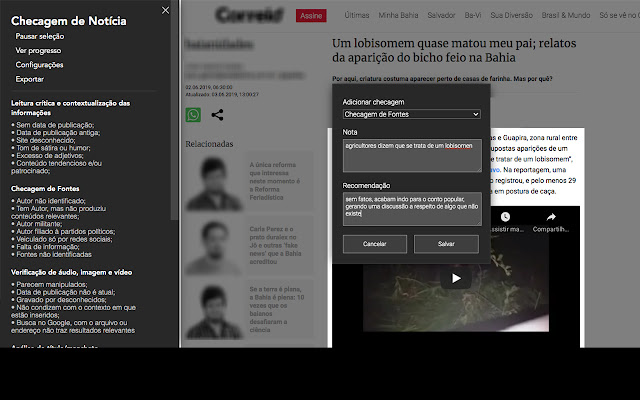The image size is (640, 400).
Task: Click the 'Tom de sátira ou humor' list item
Action: coord(51,148)
